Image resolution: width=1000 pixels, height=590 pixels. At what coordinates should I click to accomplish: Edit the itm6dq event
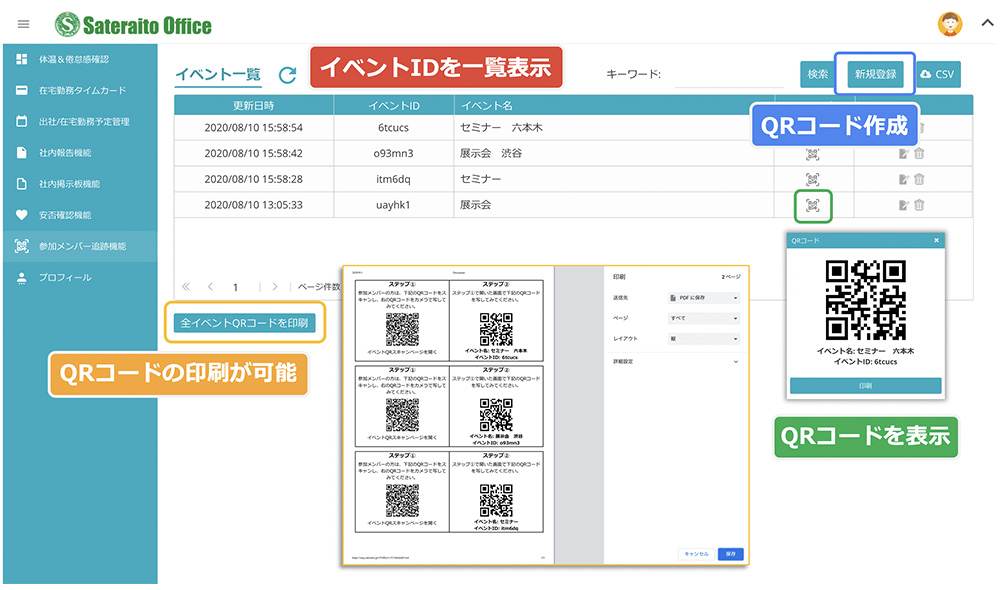[x=903, y=180]
